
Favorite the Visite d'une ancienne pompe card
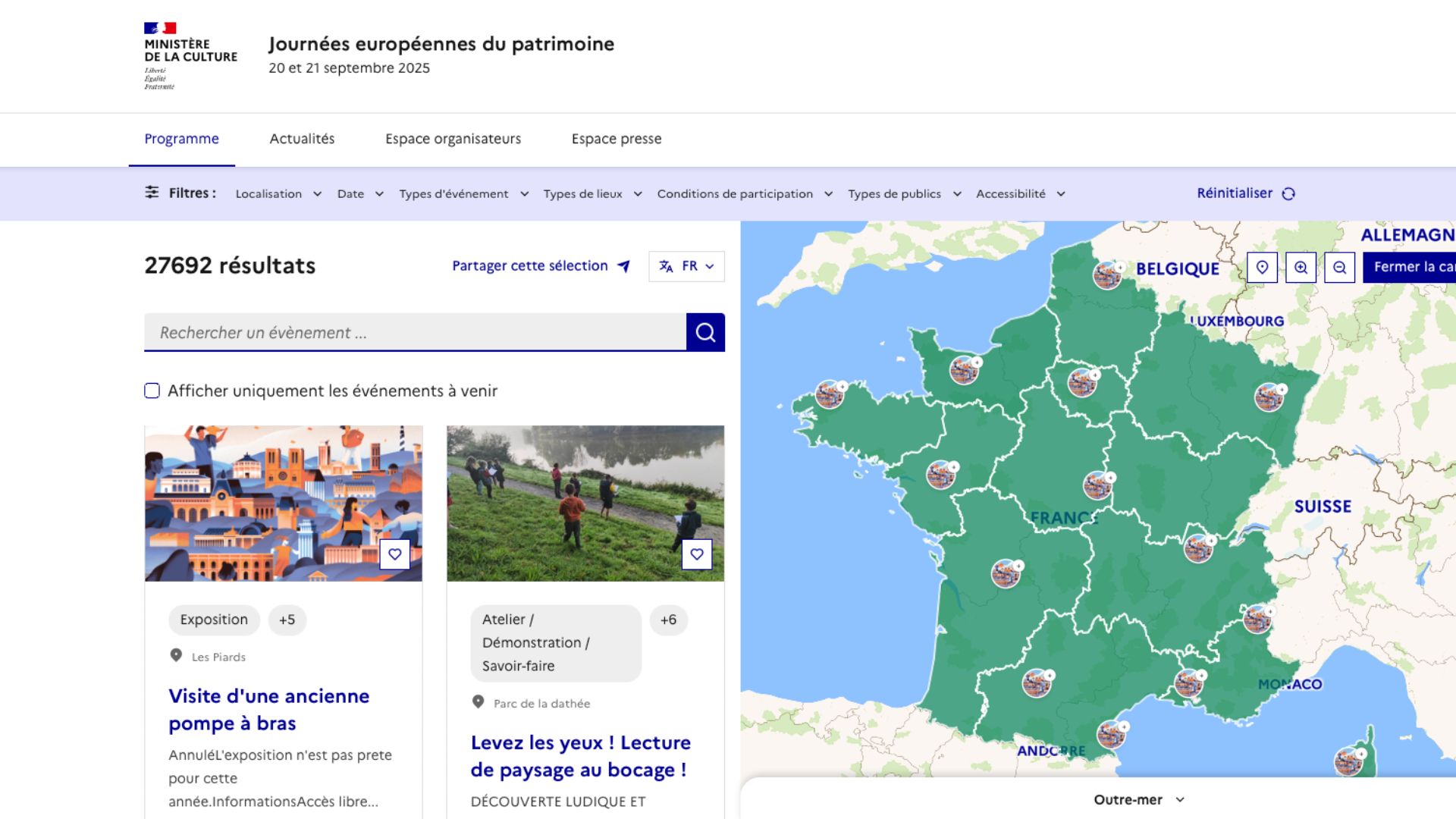[x=394, y=554]
